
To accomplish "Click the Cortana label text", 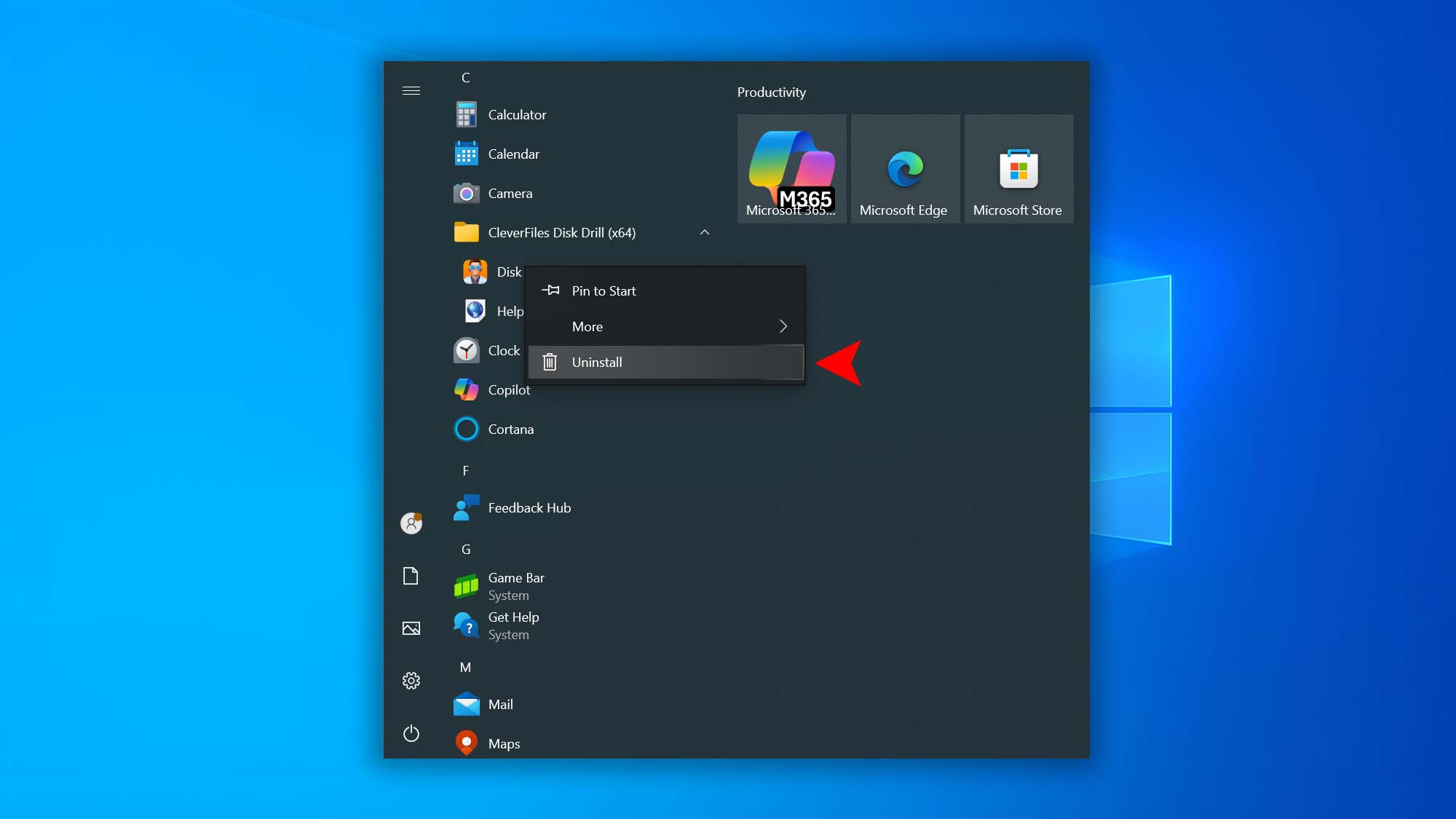I will pos(511,430).
